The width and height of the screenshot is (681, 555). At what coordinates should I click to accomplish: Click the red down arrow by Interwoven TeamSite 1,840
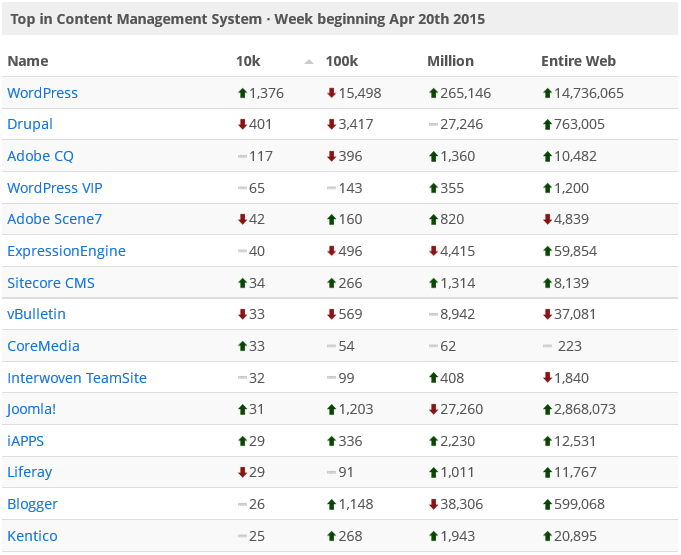coord(547,378)
